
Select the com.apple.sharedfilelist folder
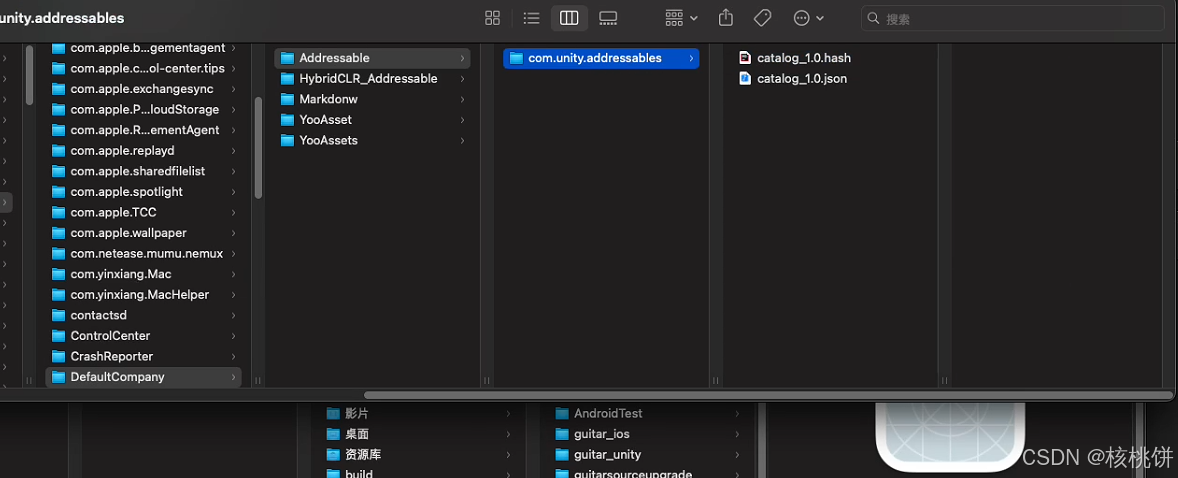coord(143,171)
